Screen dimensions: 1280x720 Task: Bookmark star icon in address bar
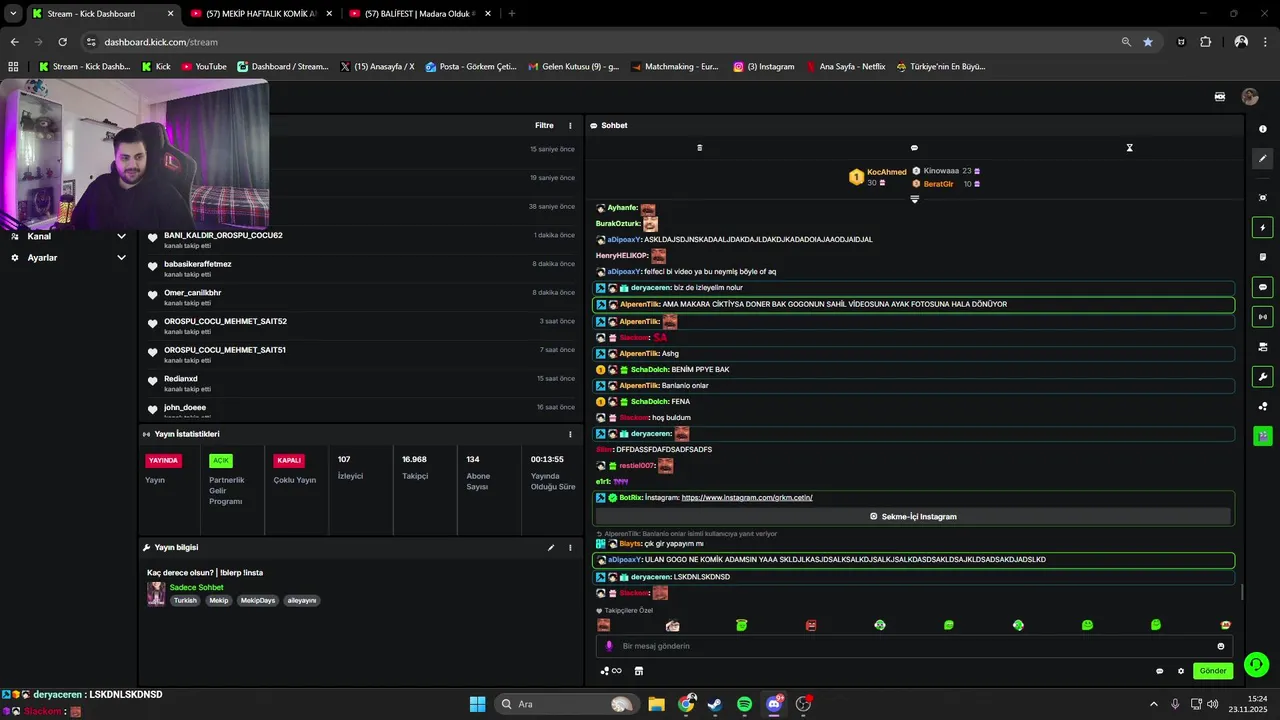point(1148,42)
